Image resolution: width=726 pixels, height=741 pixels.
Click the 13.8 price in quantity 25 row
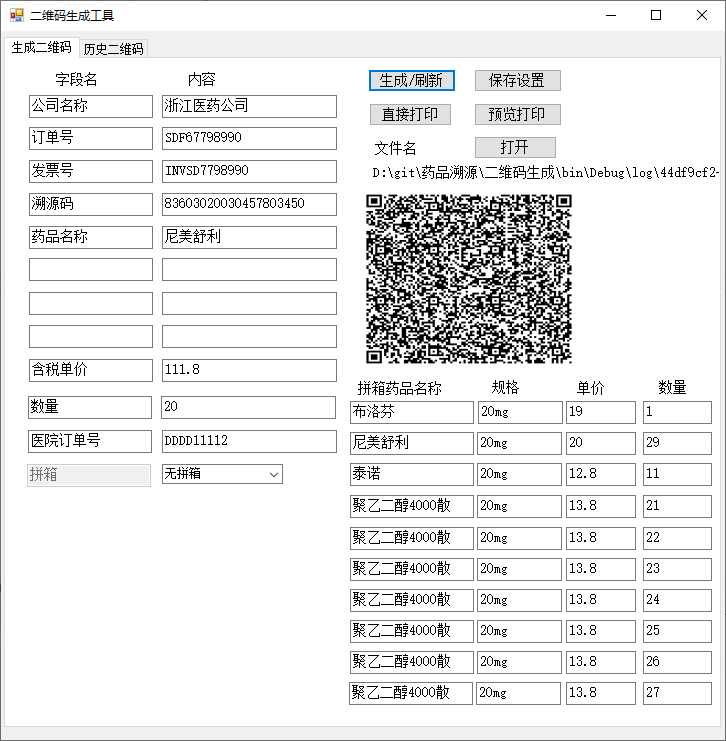(601, 631)
